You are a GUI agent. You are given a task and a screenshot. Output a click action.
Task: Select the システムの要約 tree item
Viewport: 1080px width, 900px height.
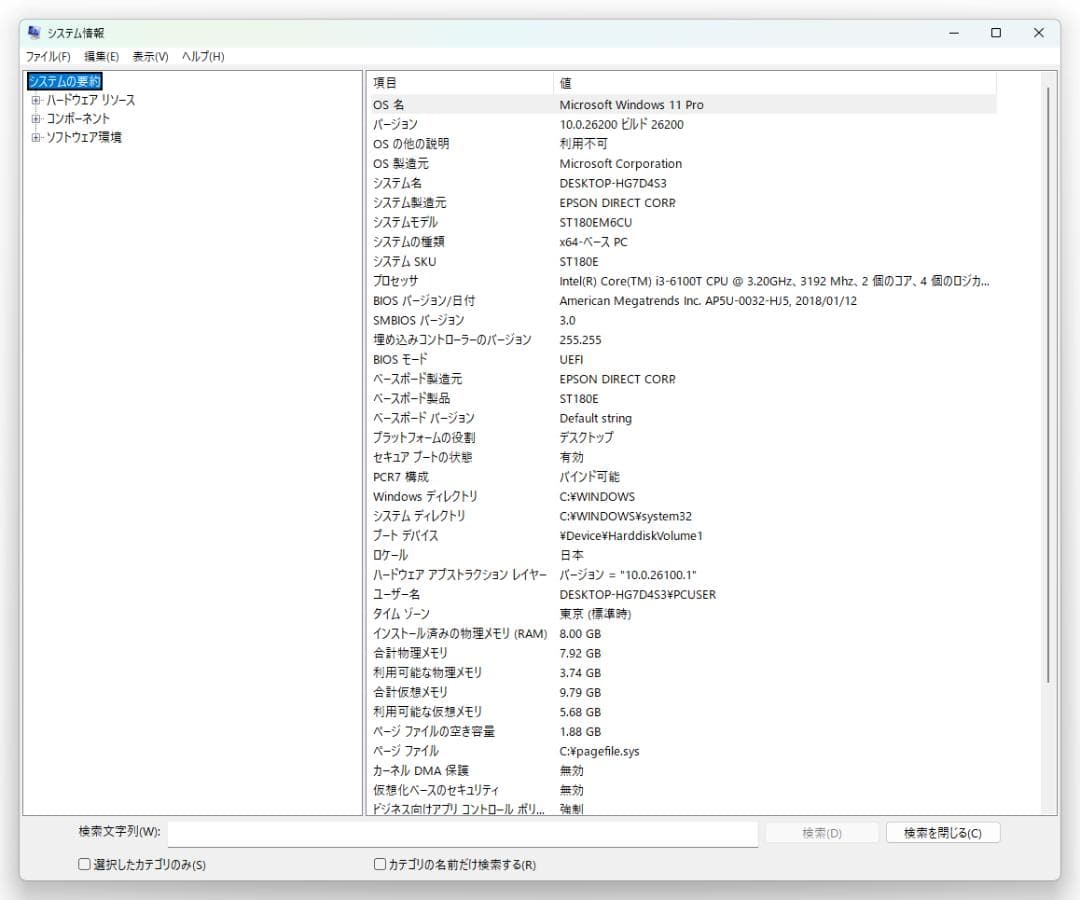(x=63, y=81)
